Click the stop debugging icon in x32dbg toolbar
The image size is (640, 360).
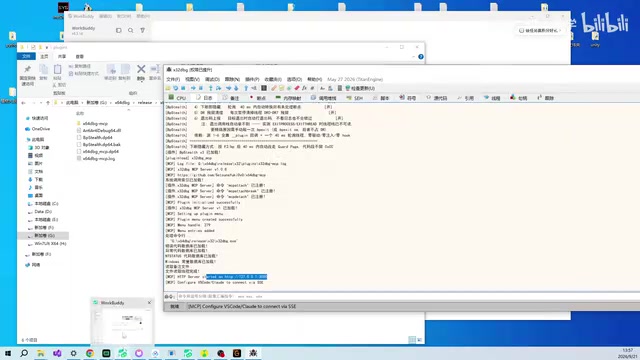pos(183,88)
